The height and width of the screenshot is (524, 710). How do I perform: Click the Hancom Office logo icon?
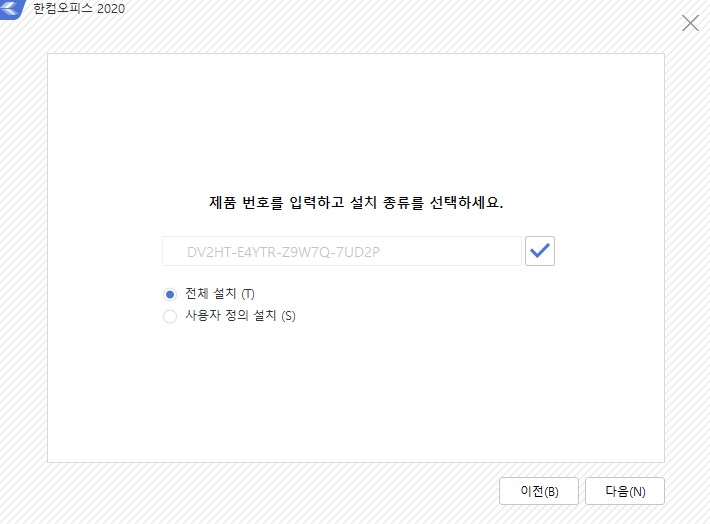12,9
